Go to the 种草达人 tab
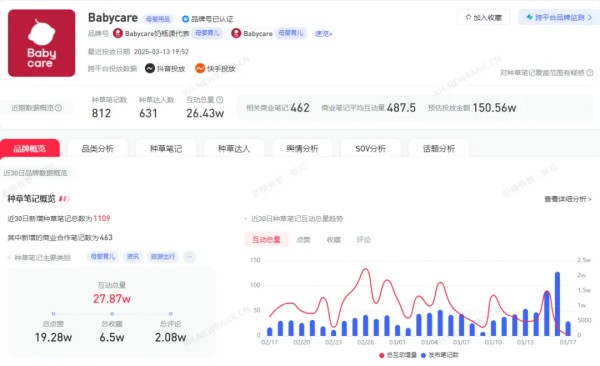 click(234, 149)
